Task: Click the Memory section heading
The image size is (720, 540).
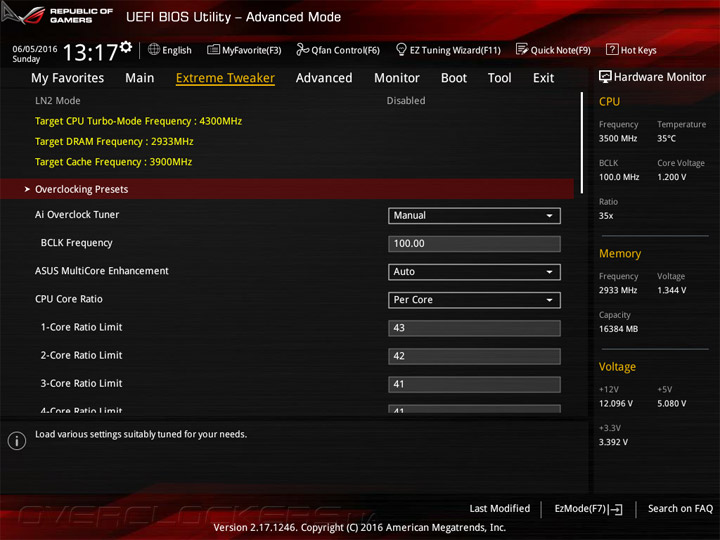Action: click(x=620, y=253)
